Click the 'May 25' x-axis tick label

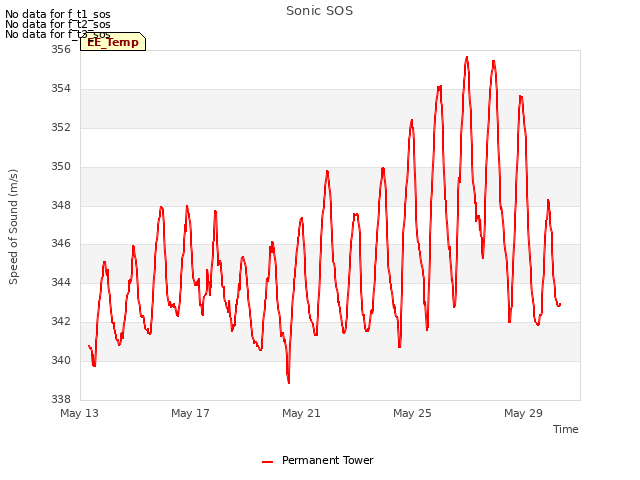[x=412, y=413]
